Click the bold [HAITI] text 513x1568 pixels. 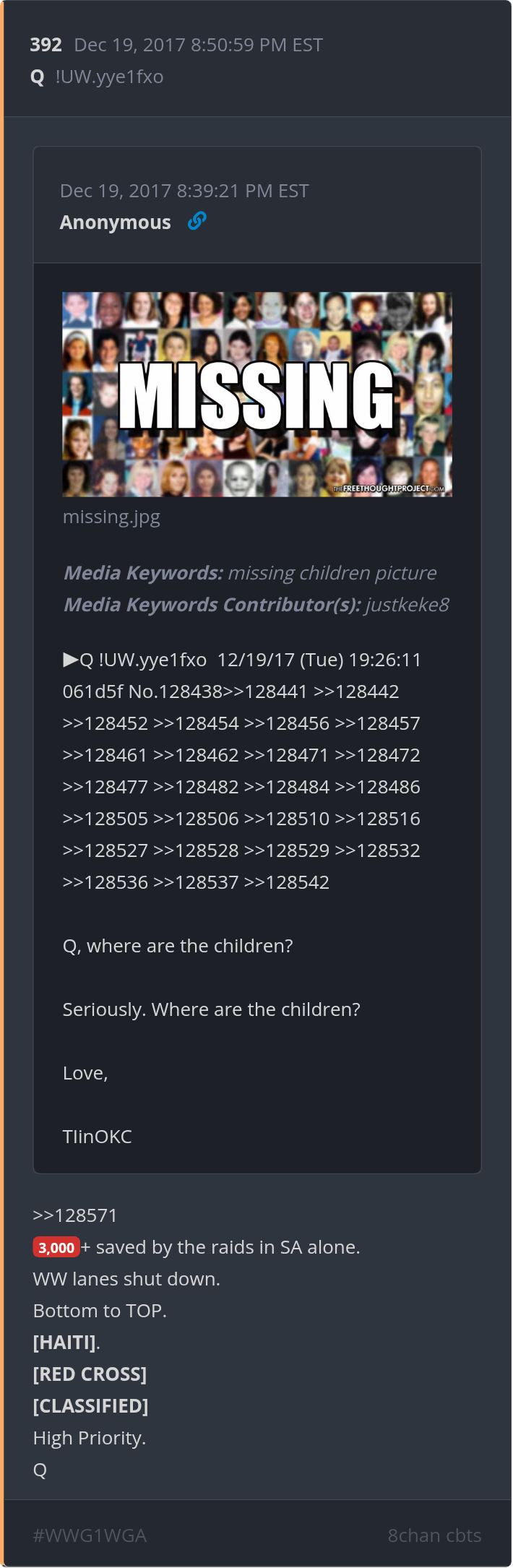click(x=64, y=1343)
